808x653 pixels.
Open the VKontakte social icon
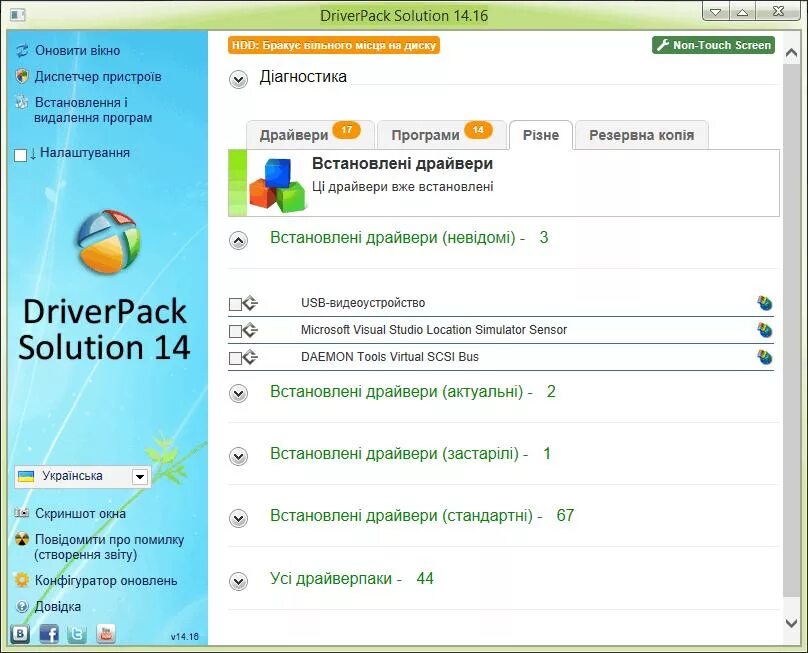tap(21, 633)
